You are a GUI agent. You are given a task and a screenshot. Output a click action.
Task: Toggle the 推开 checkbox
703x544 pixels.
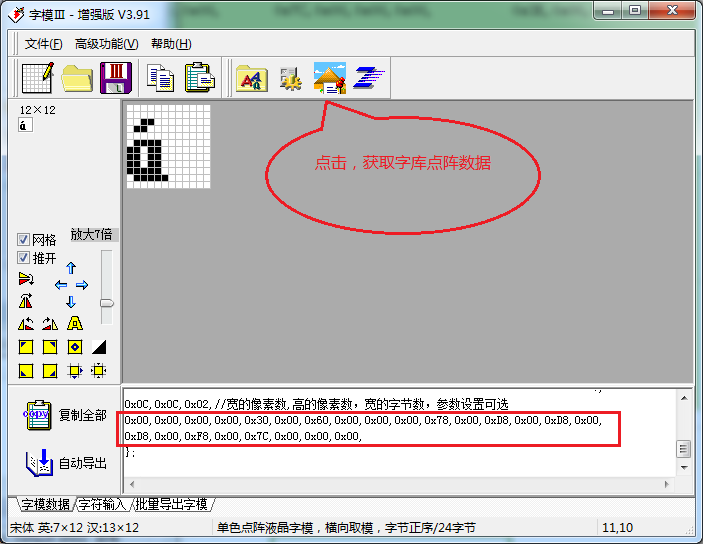[x=23, y=258]
